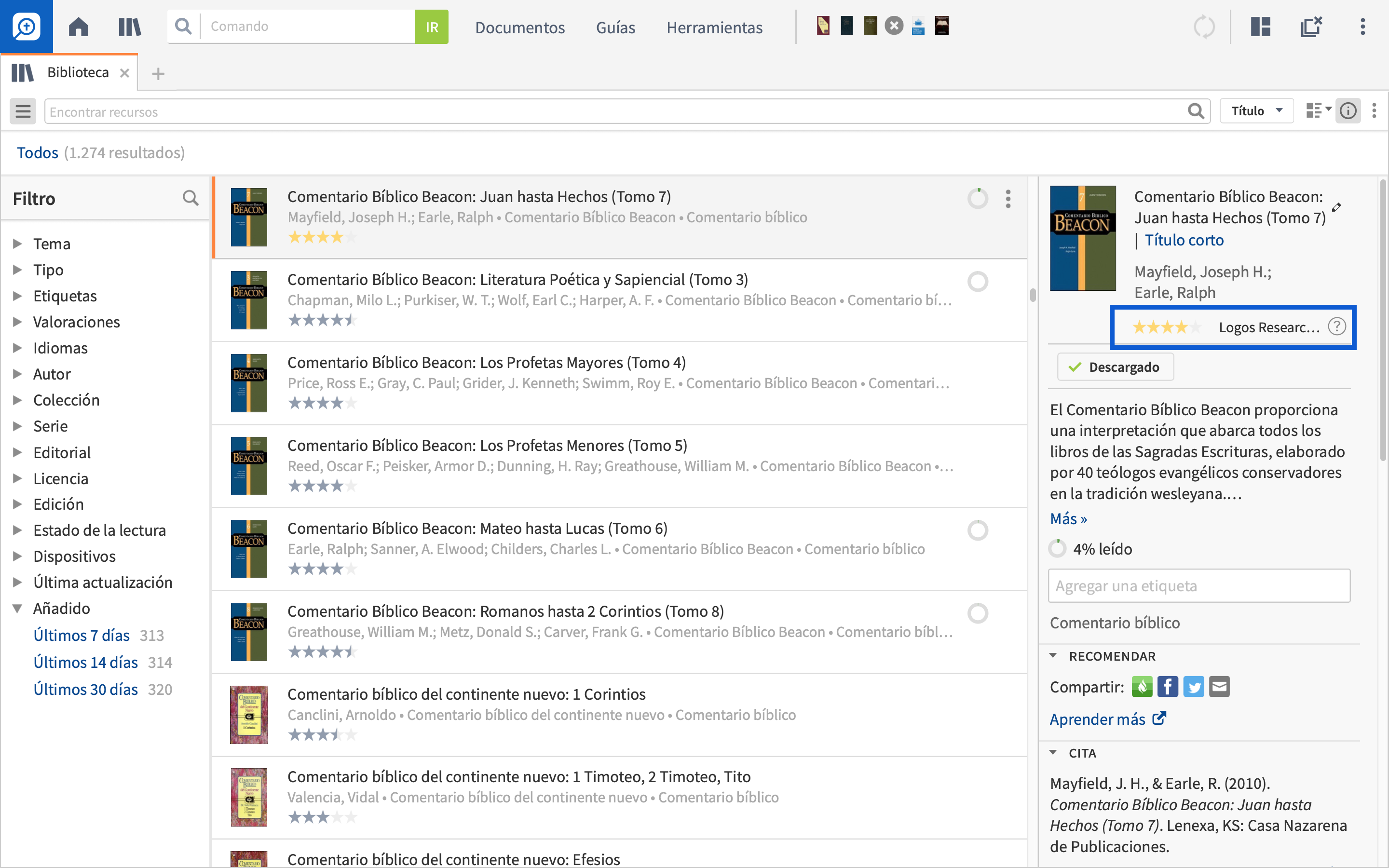The image size is (1389, 868).
Task: Add a new tab with plus button
Action: pyautogui.click(x=158, y=73)
